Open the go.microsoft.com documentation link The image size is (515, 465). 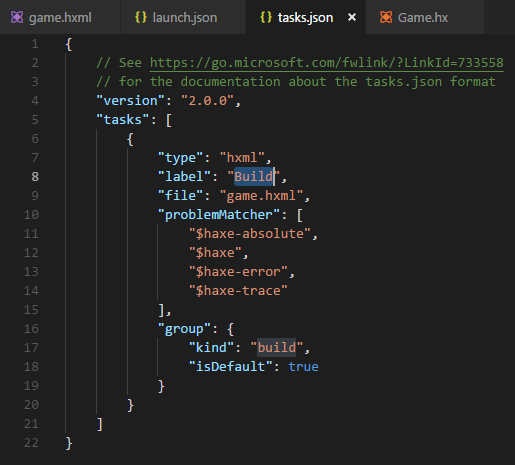pos(327,63)
